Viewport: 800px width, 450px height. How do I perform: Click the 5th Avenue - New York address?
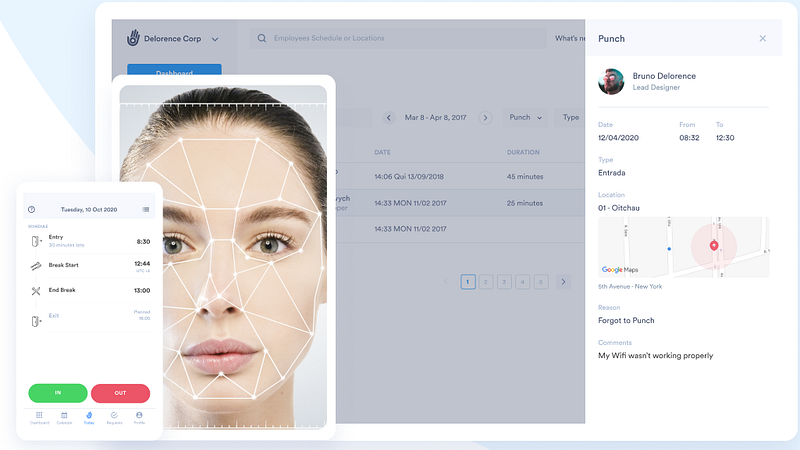pos(630,287)
